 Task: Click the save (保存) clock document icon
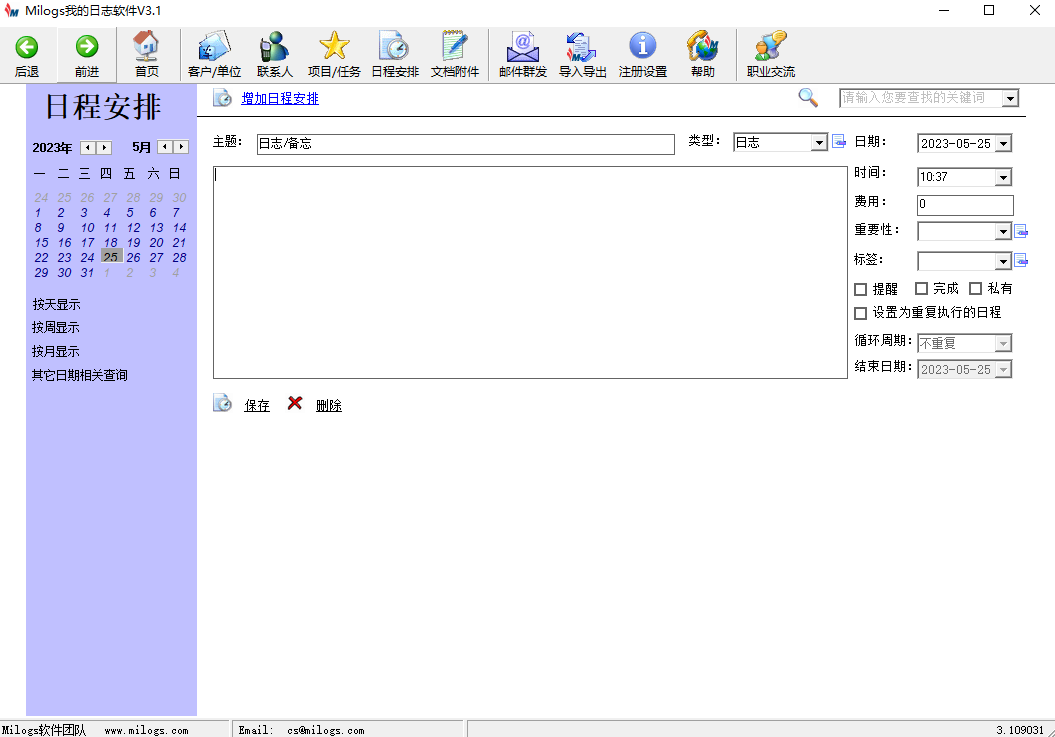point(223,403)
